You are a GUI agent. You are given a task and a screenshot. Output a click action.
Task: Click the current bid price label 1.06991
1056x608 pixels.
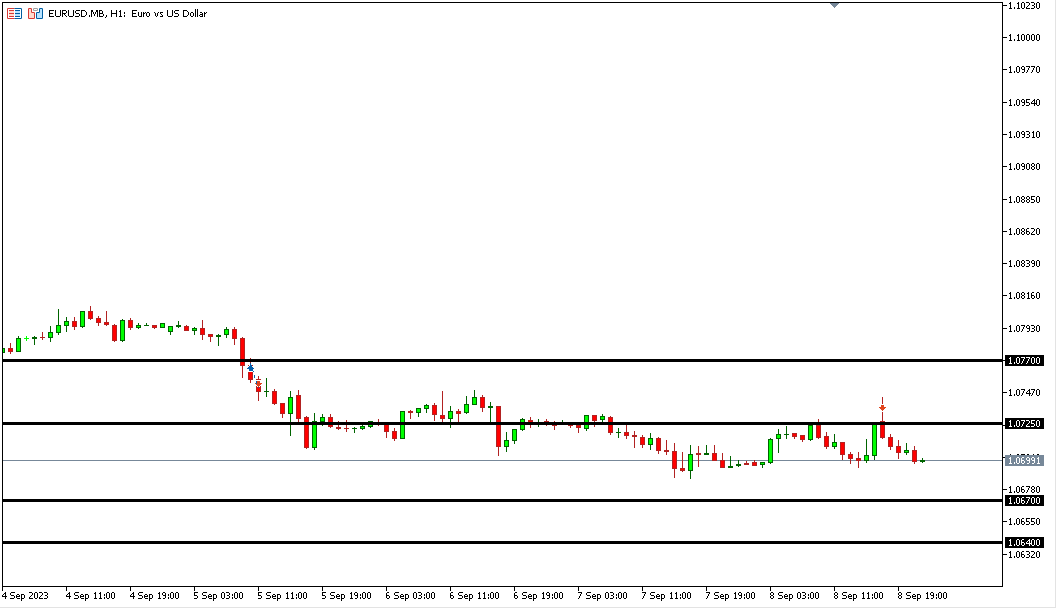click(x=1024, y=461)
